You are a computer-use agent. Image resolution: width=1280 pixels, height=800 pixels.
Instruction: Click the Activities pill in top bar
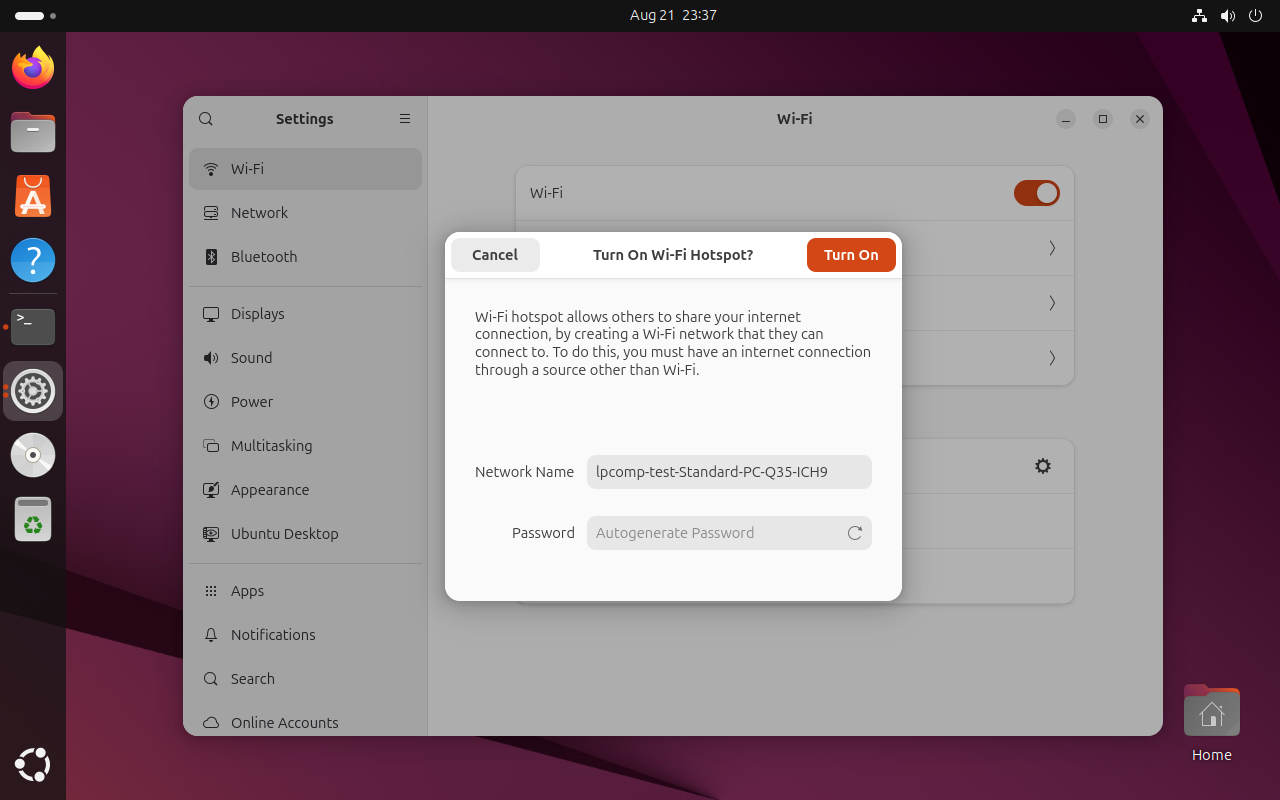point(36,16)
